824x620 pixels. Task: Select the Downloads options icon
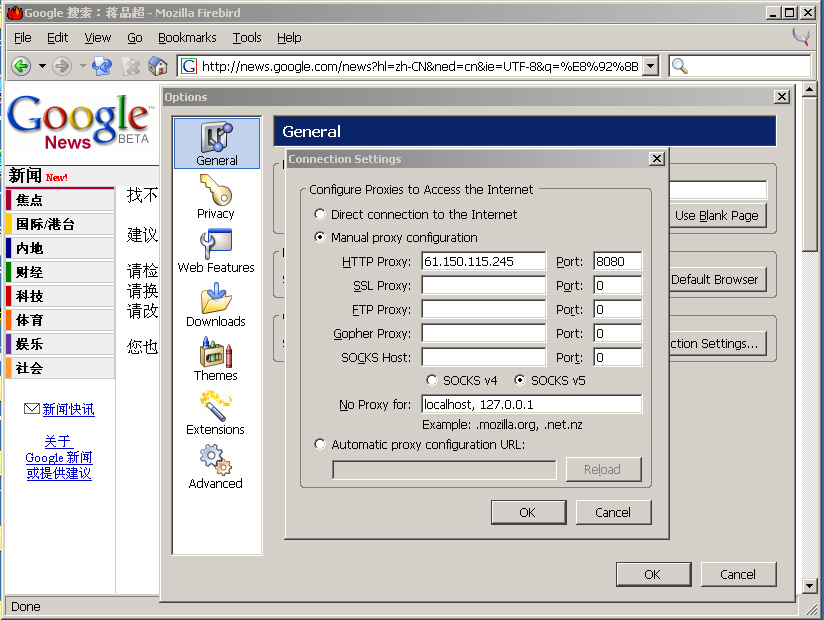tap(216, 305)
